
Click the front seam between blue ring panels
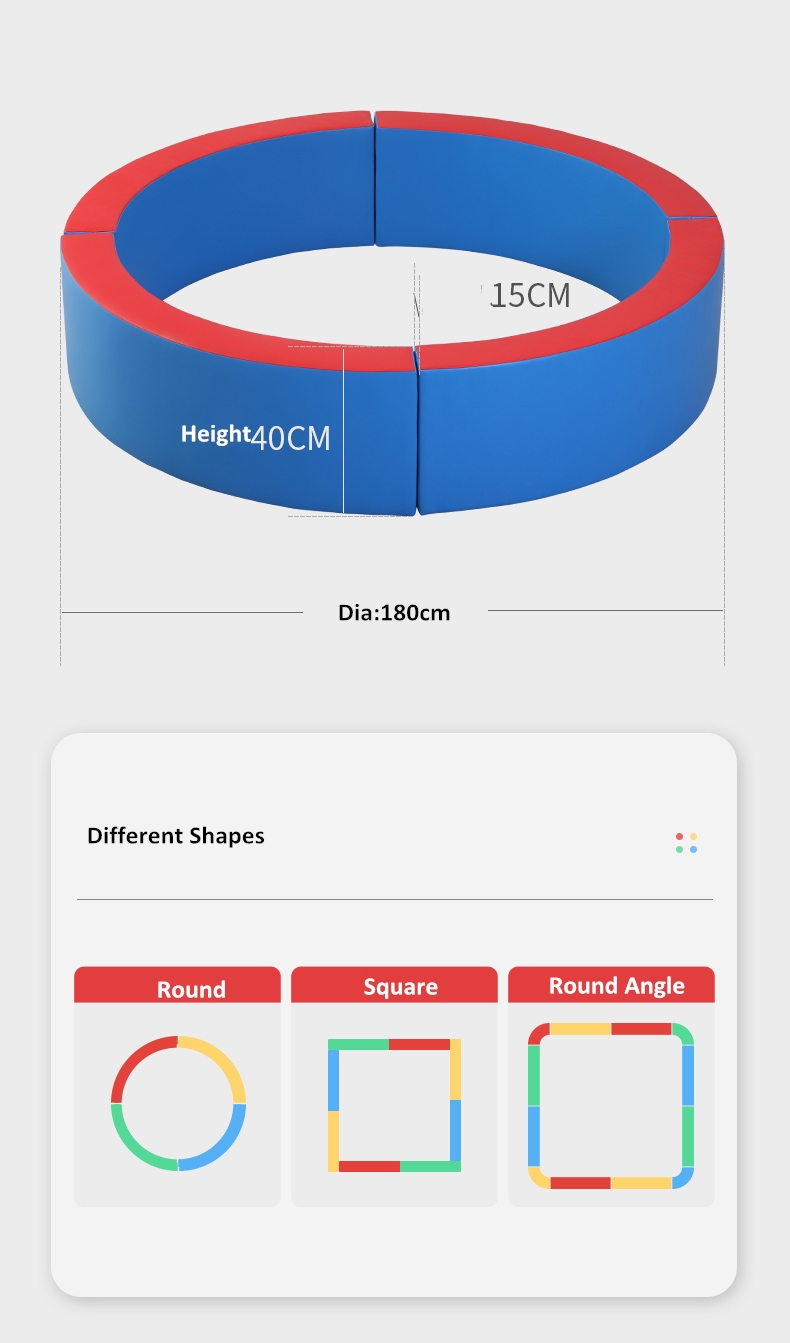click(416, 440)
